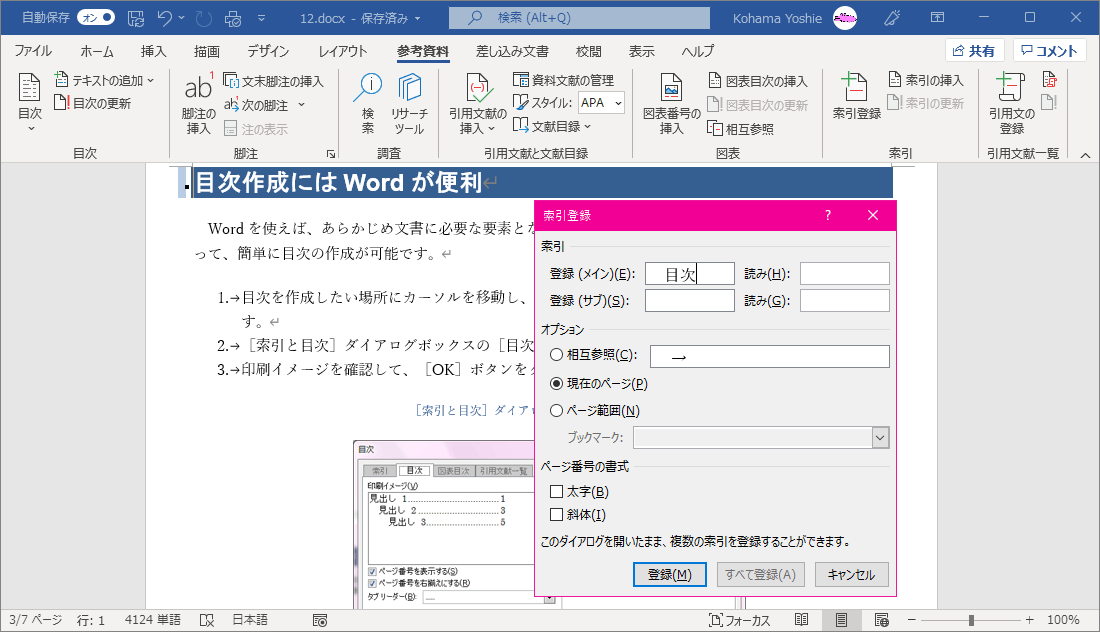Click the 索引登録 ribbon button
1100x632 pixels.
(857, 96)
